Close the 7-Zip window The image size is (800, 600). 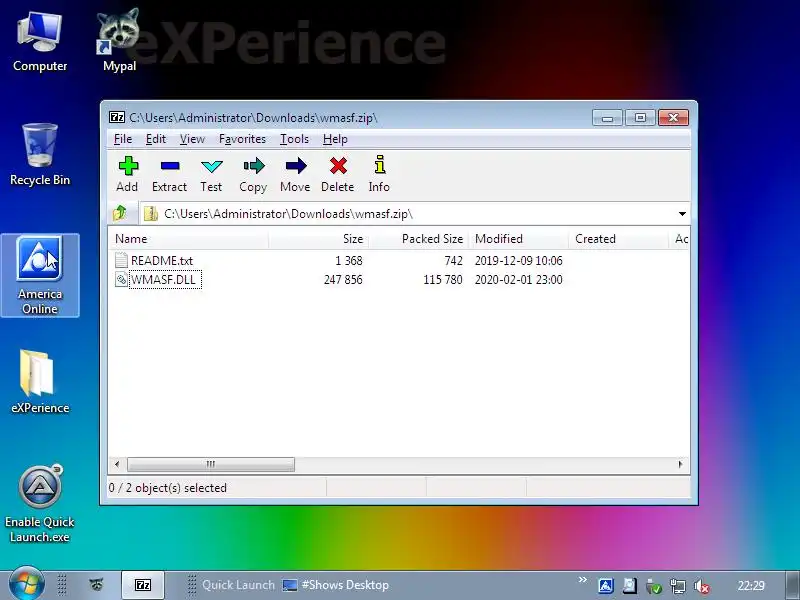[x=673, y=118]
